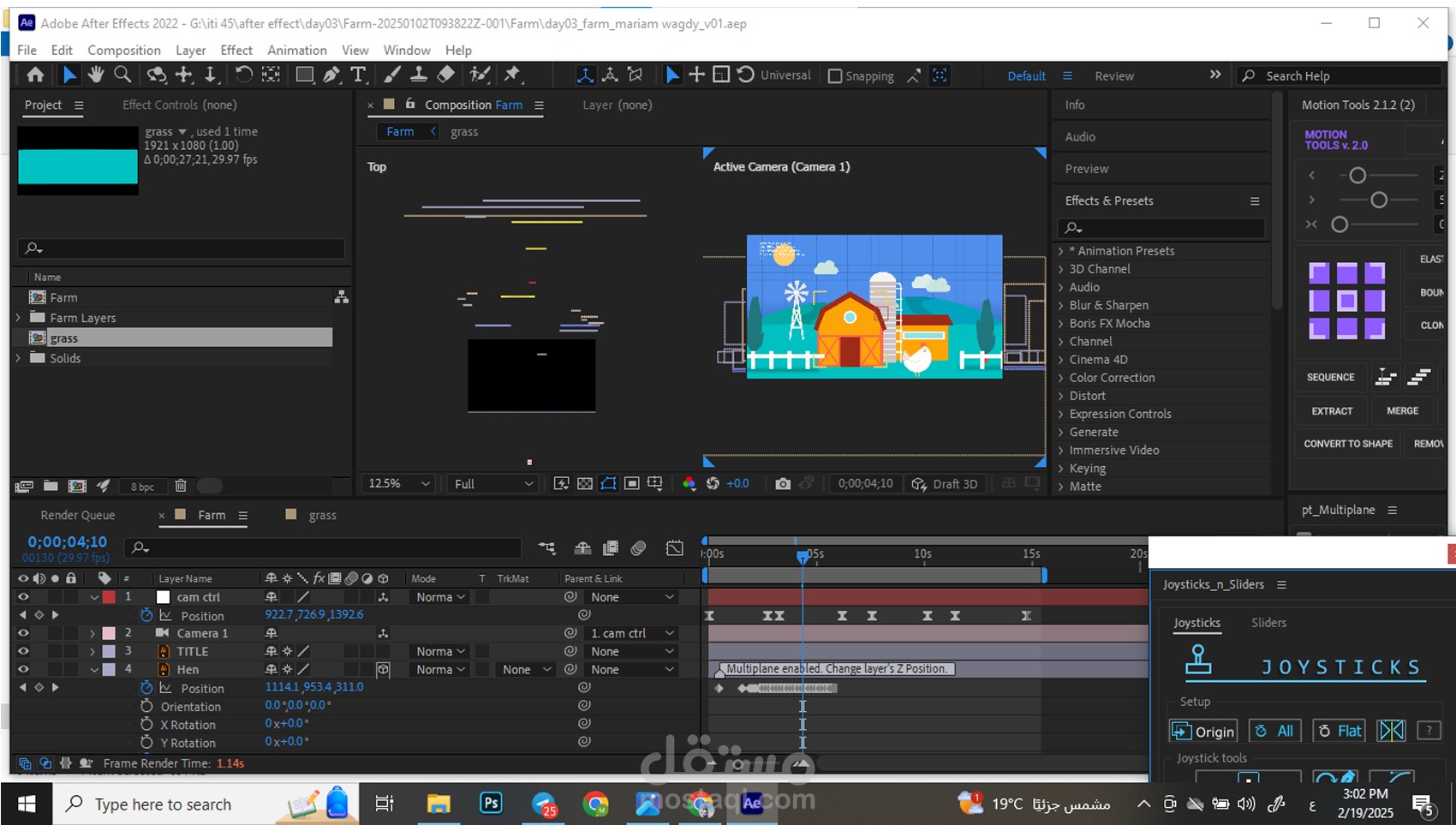Click the CONVERT TO SHAPE button
Screen dimensions: 1456x831
pyautogui.click(x=1347, y=444)
